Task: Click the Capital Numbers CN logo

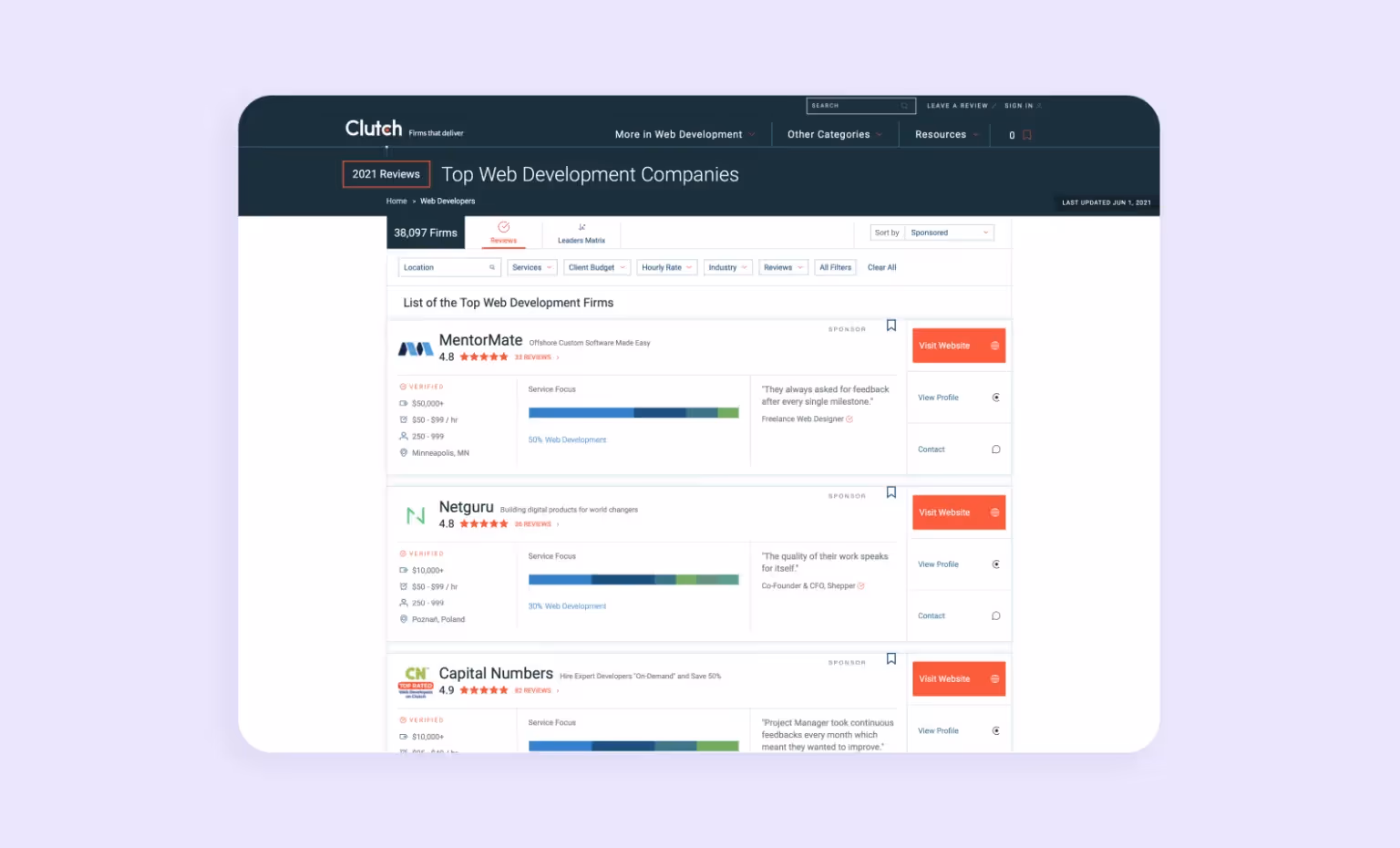Action: click(x=416, y=681)
